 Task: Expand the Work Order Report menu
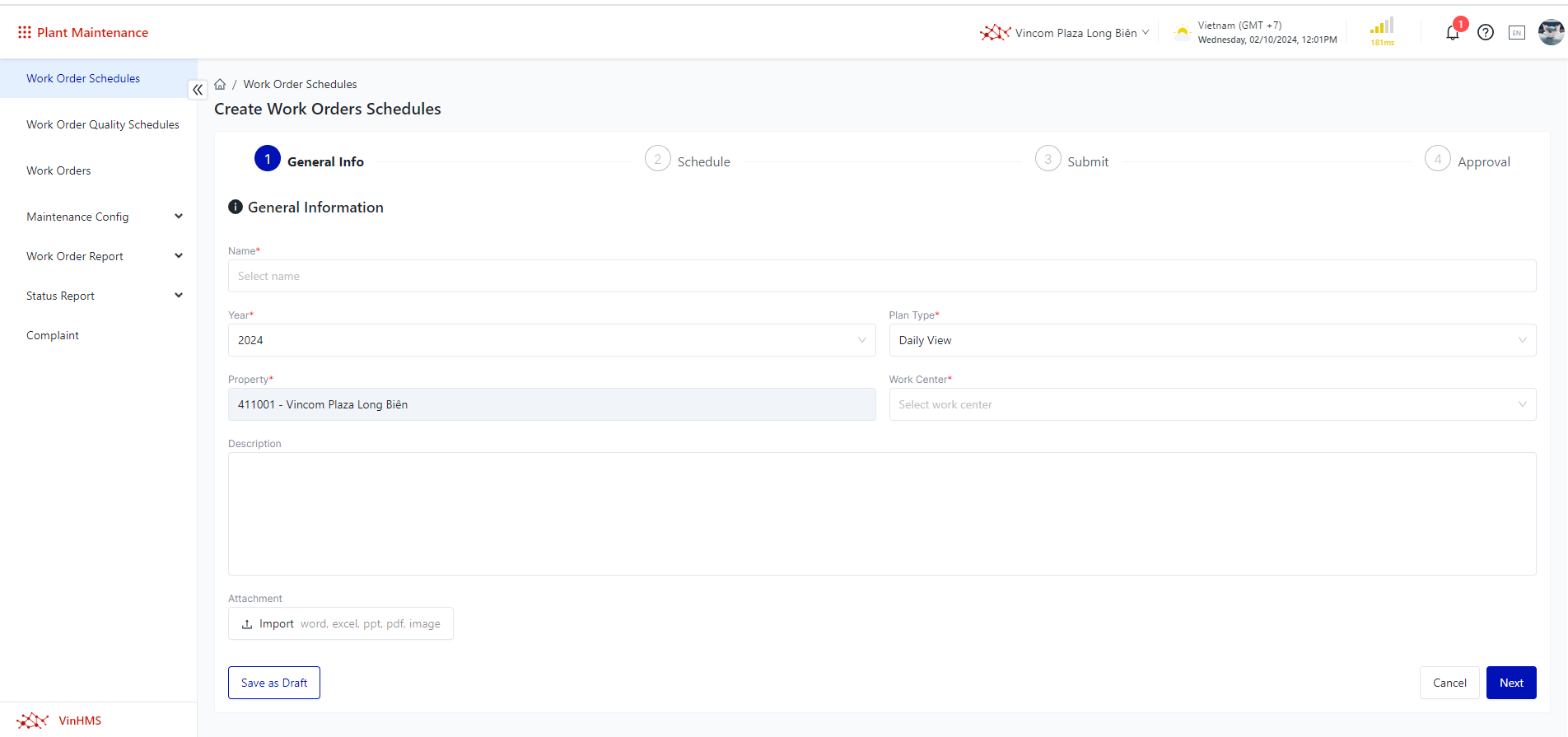click(x=104, y=256)
